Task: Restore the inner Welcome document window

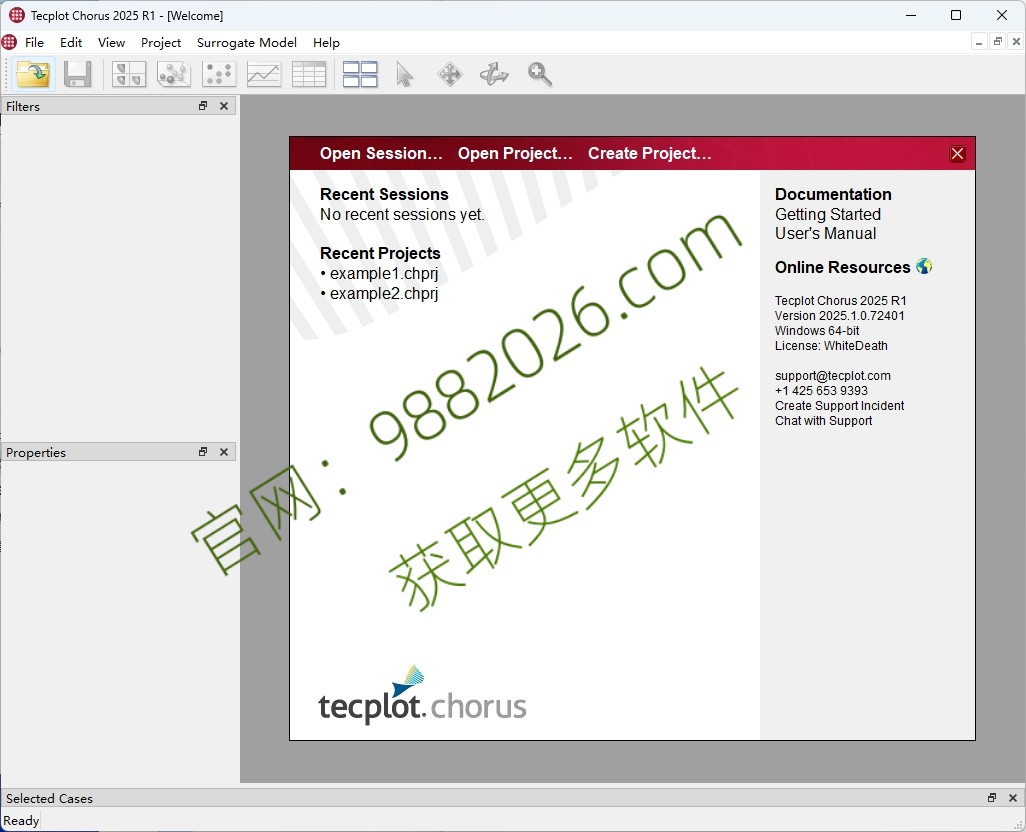Action: pos(997,42)
